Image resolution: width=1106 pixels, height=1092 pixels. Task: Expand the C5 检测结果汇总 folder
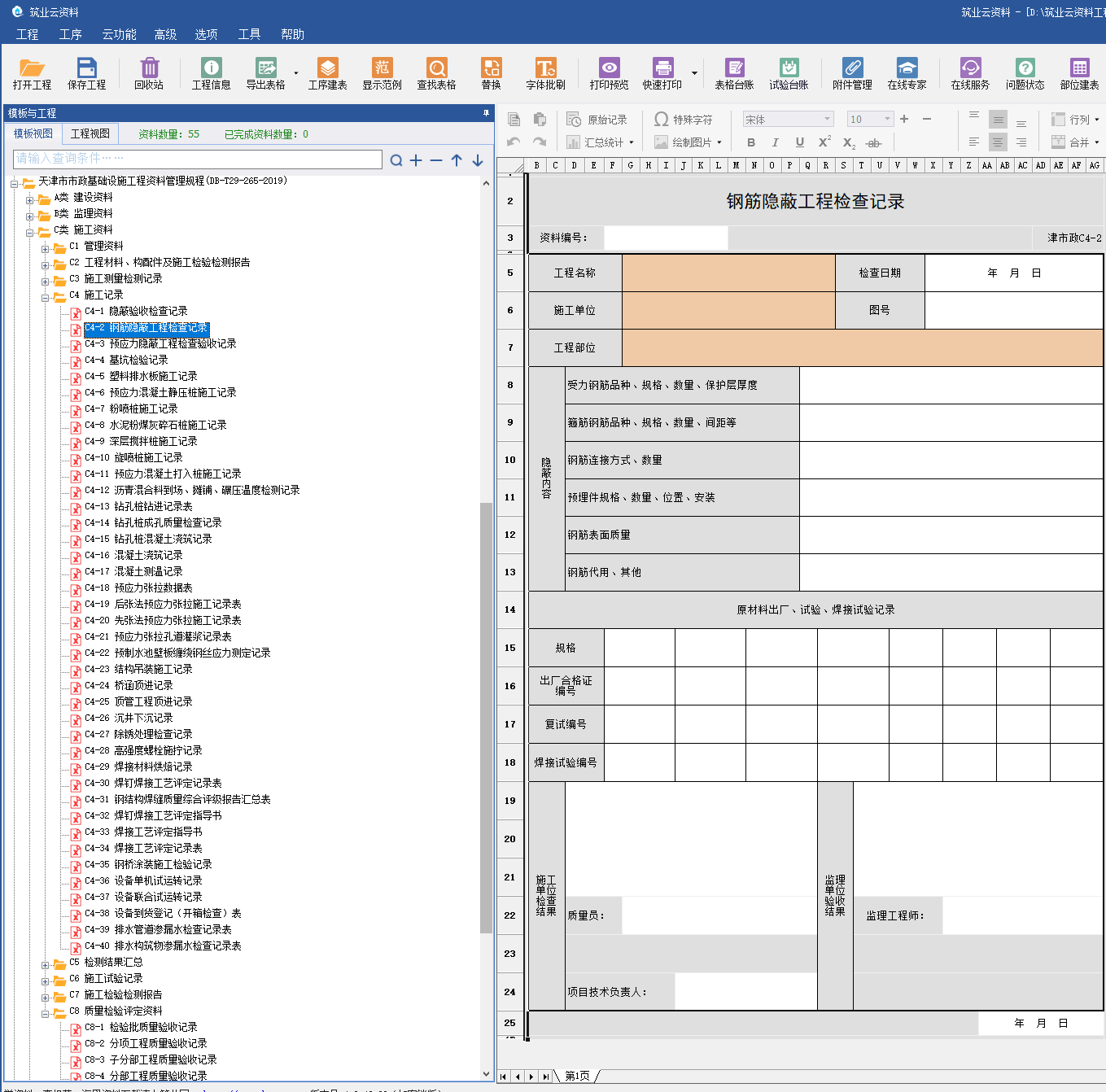click(x=46, y=965)
